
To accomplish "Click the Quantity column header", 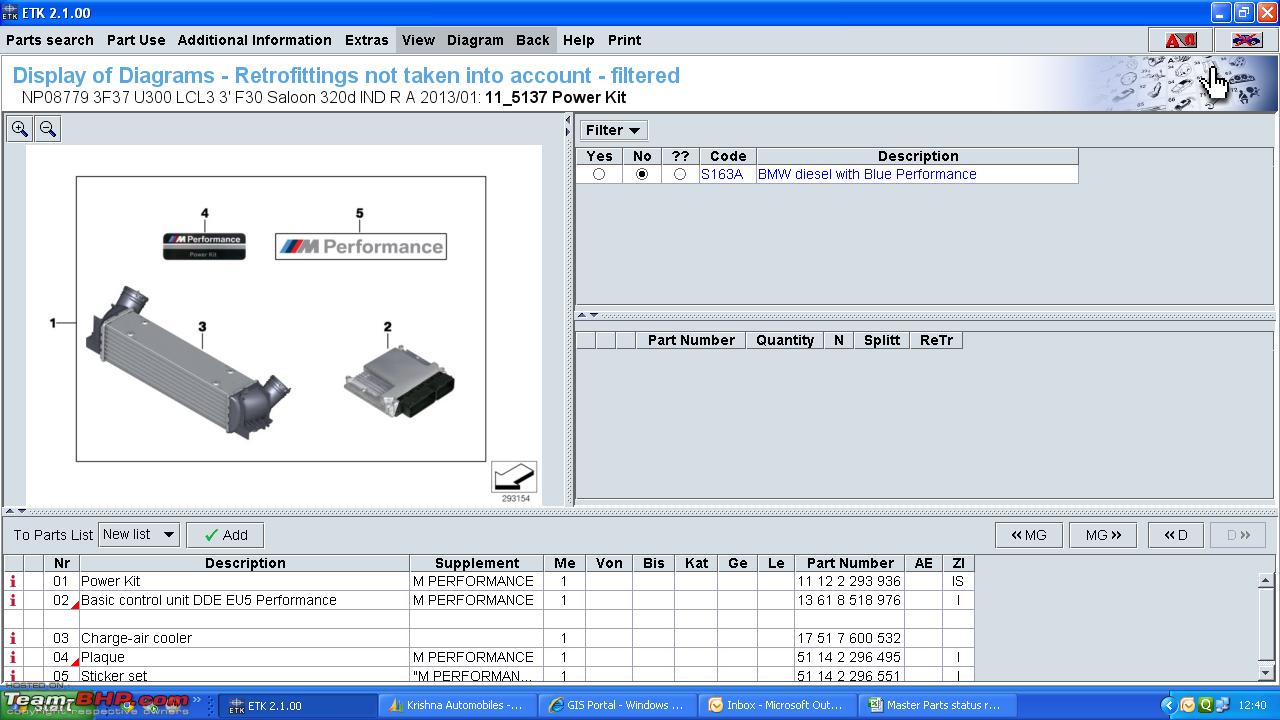I will point(785,340).
